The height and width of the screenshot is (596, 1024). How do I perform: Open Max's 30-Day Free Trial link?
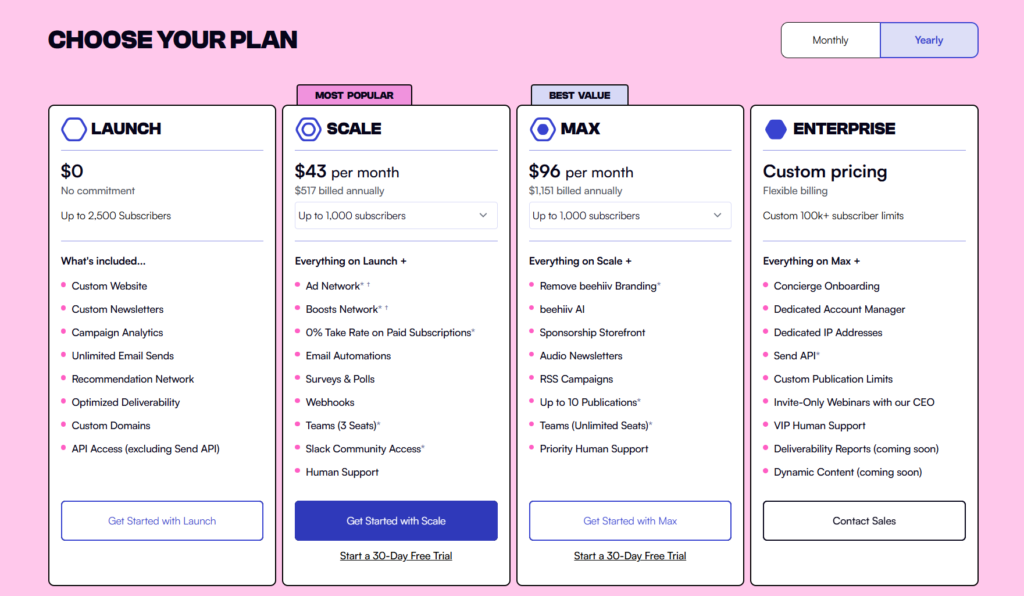pyautogui.click(x=629, y=555)
